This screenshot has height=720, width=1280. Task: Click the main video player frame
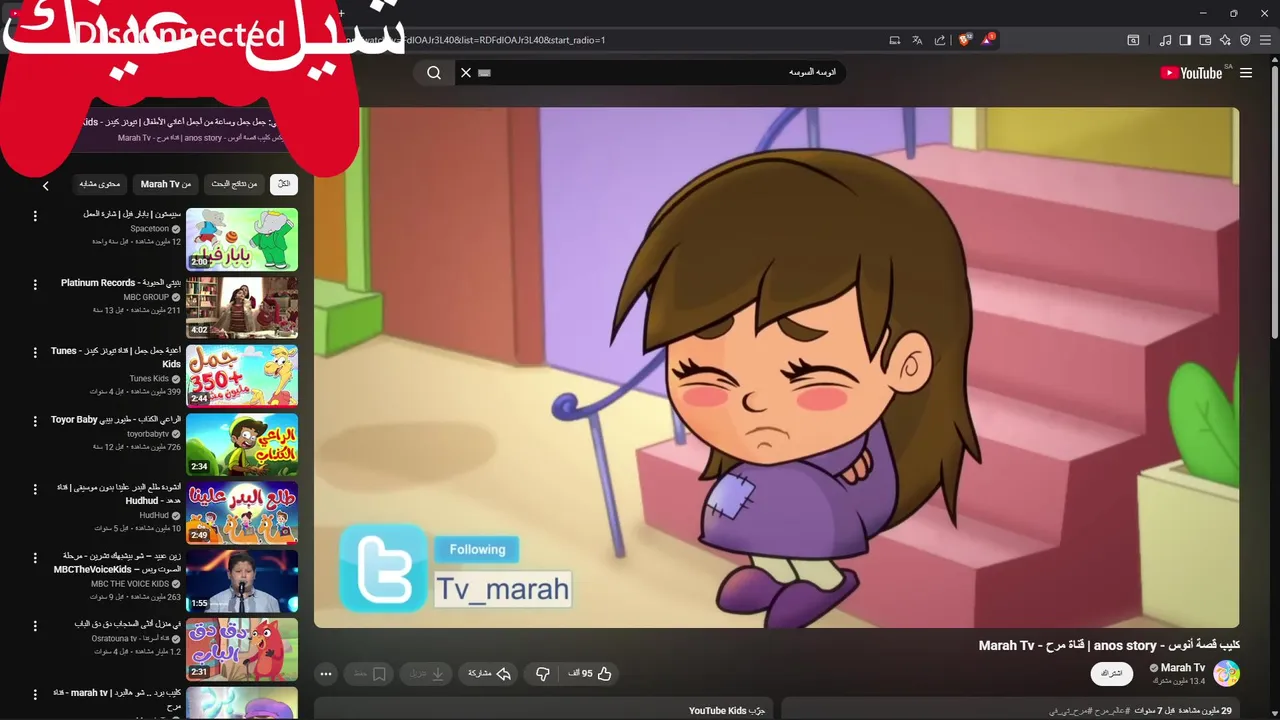(777, 367)
